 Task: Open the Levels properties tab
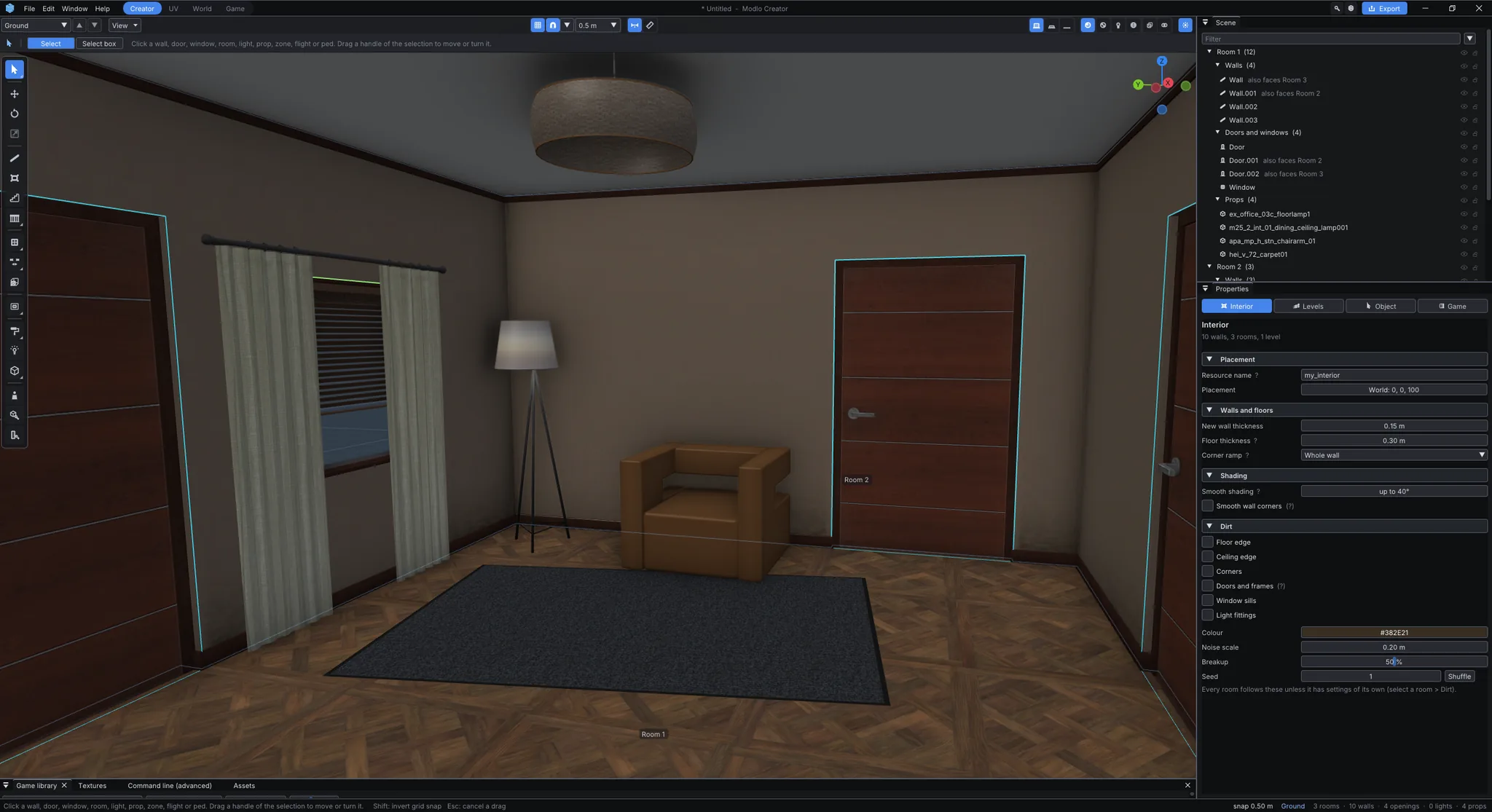1308,307
